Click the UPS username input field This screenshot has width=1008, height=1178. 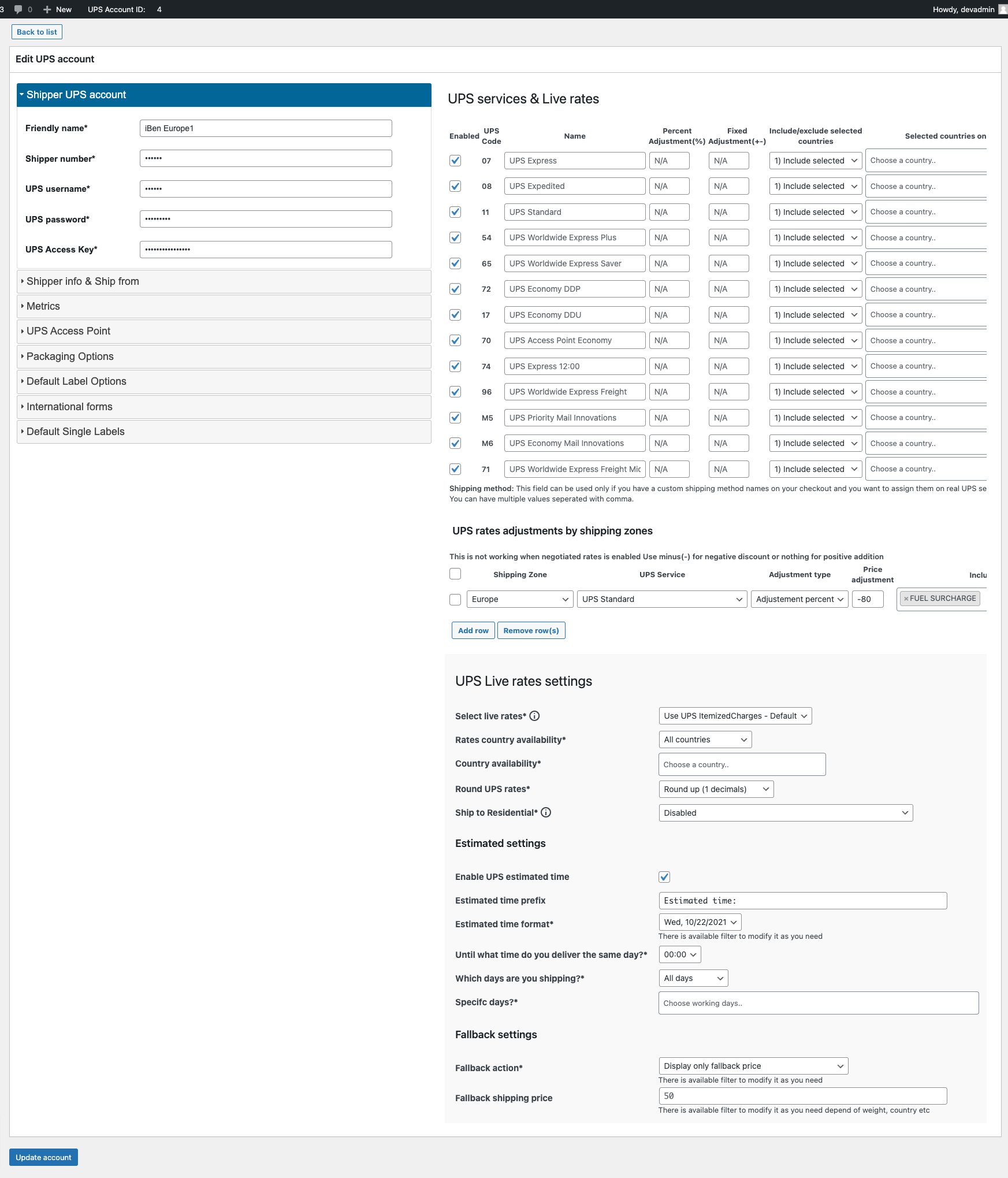coord(266,189)
